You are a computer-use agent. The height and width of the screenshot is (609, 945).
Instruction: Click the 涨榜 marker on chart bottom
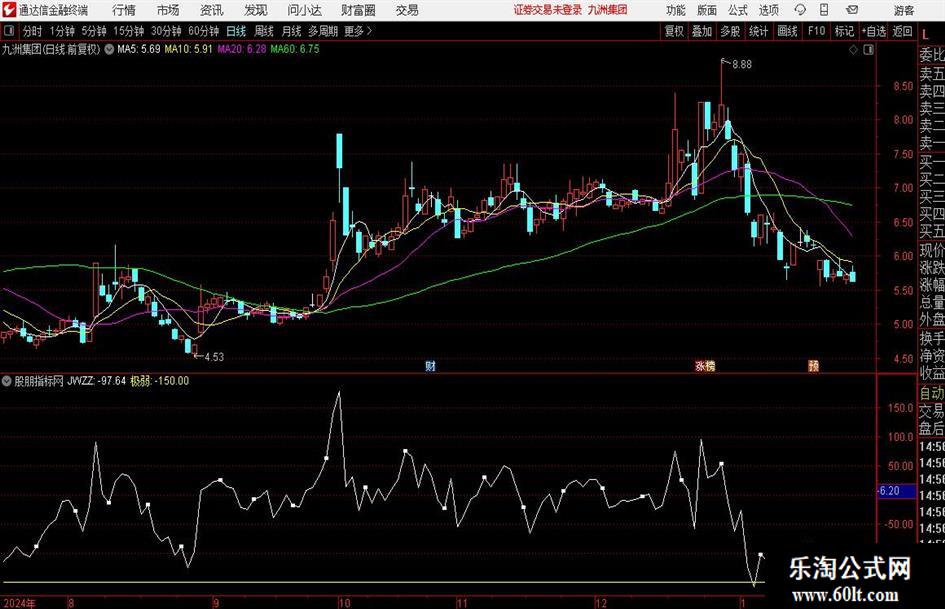point(705,365)
